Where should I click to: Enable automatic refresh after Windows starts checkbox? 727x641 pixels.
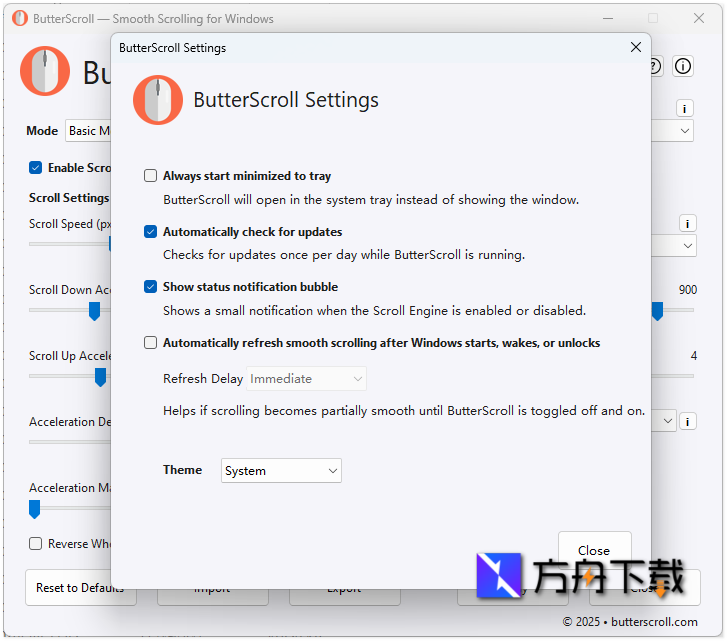tap(150, 343)
